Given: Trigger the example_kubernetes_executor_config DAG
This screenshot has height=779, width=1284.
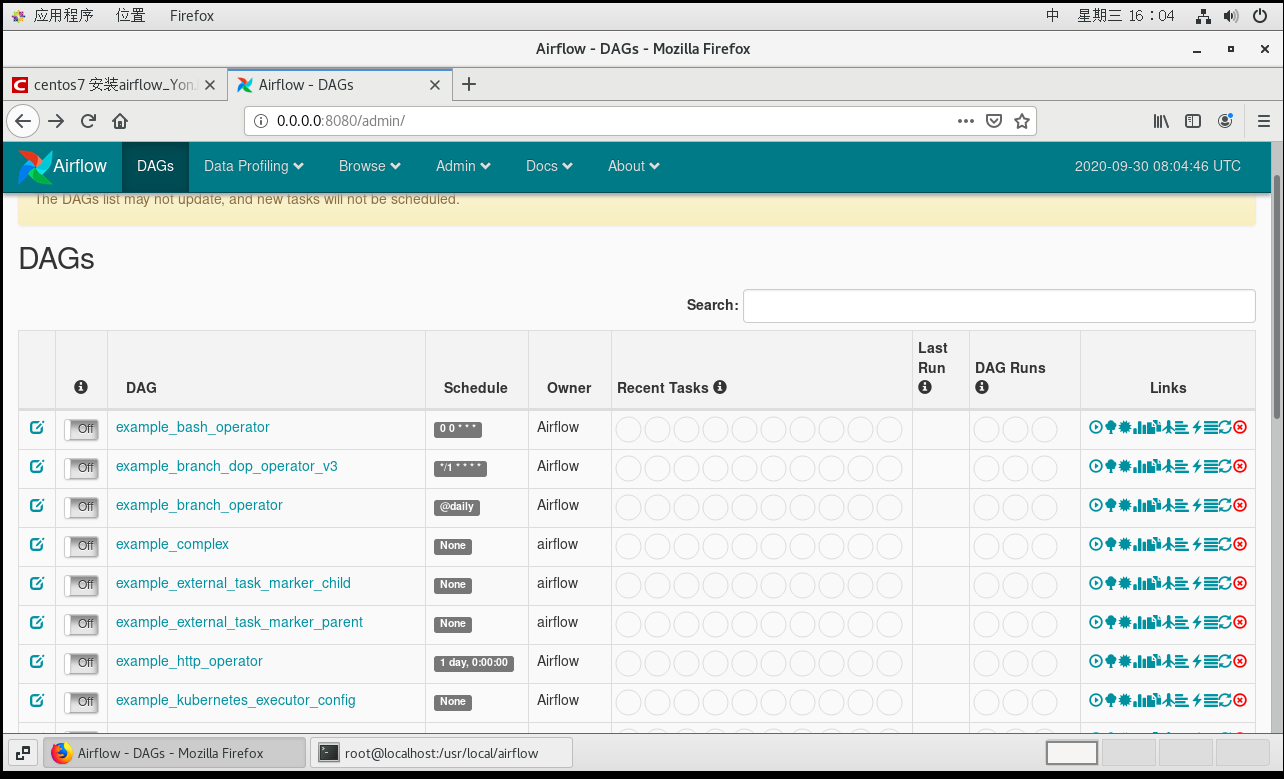Looking at the screenshot, I should click(x=1096, y=700).
